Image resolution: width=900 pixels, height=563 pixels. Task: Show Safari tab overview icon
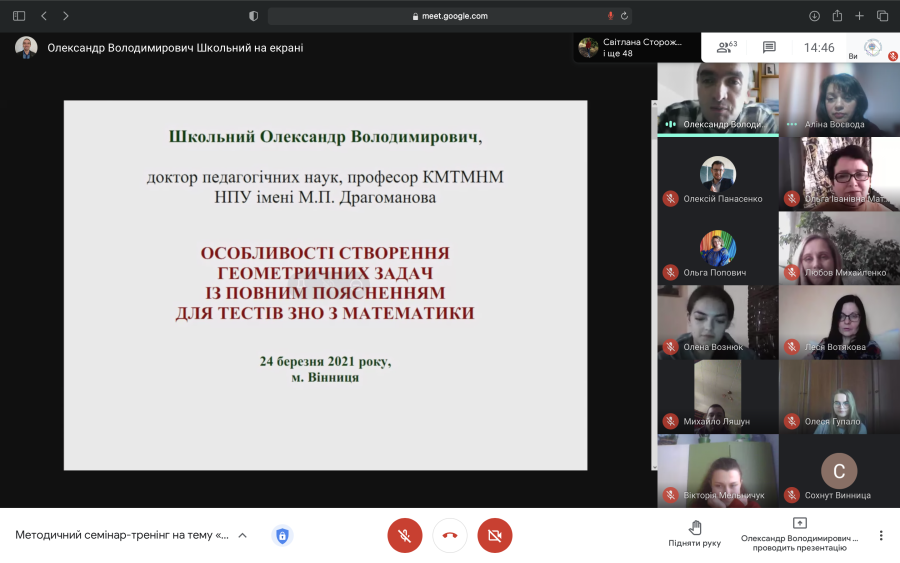[x=883, y=16]
